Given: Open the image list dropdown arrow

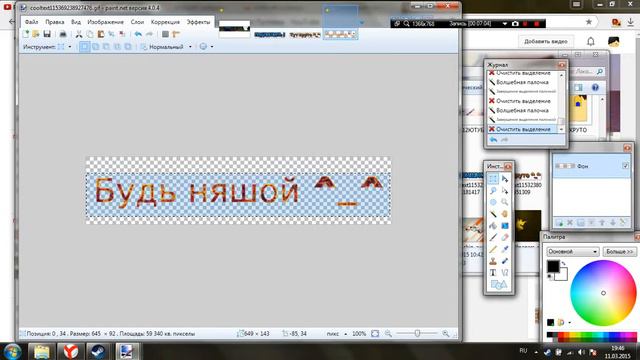Looking at the screenshot, I should (362, 22).
